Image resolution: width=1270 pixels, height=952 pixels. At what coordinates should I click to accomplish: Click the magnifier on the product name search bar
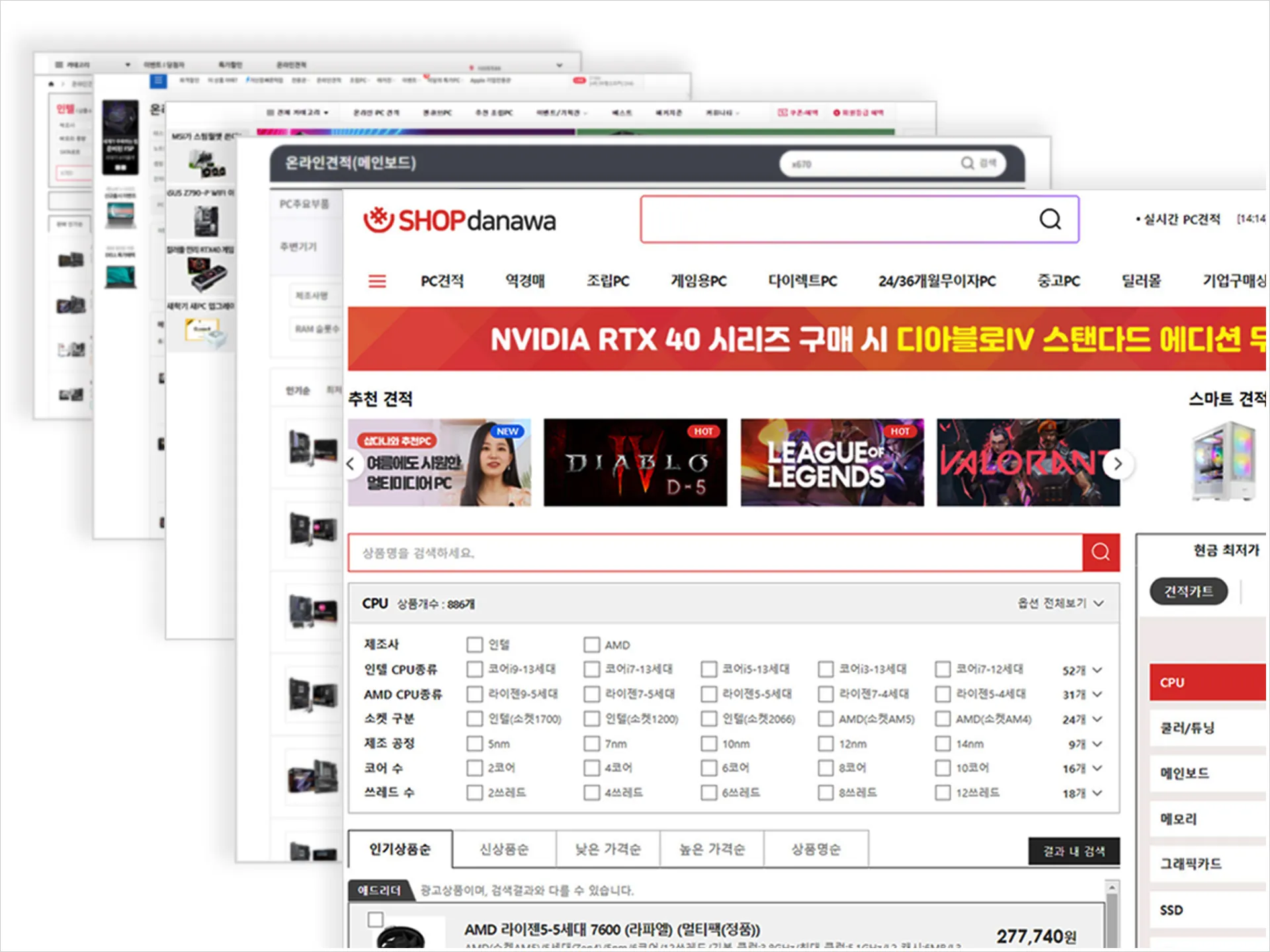pos(1100,553)
